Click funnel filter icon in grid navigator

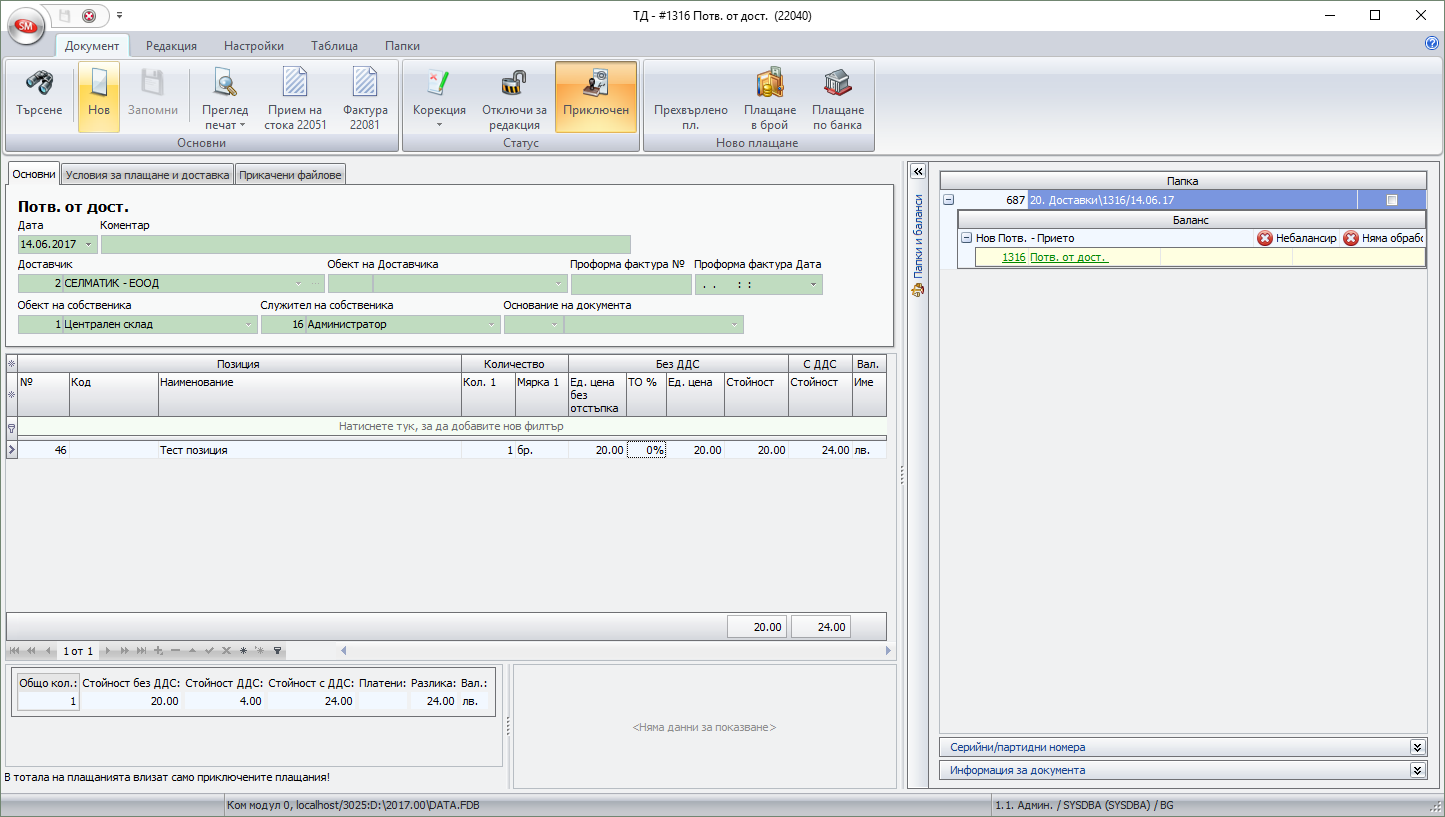[278, 651]
